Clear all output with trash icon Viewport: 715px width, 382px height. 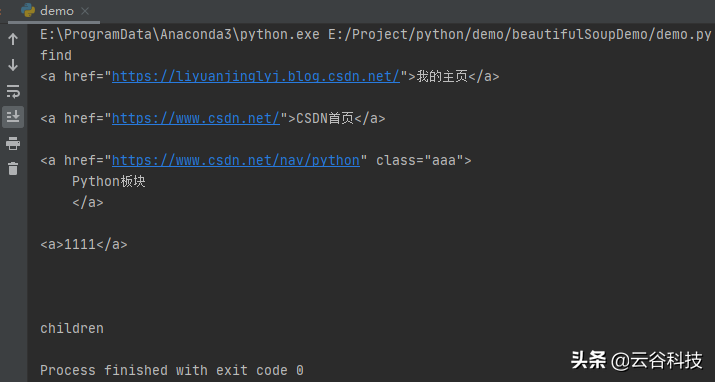point(13,169)
